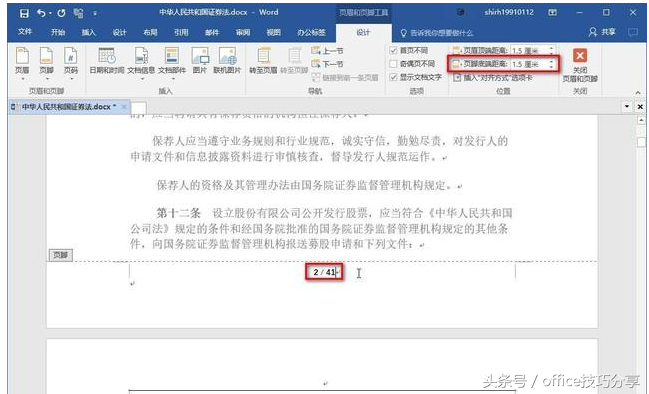Click the 页眉顶端距离 stepper arrows

click(551, 50)
